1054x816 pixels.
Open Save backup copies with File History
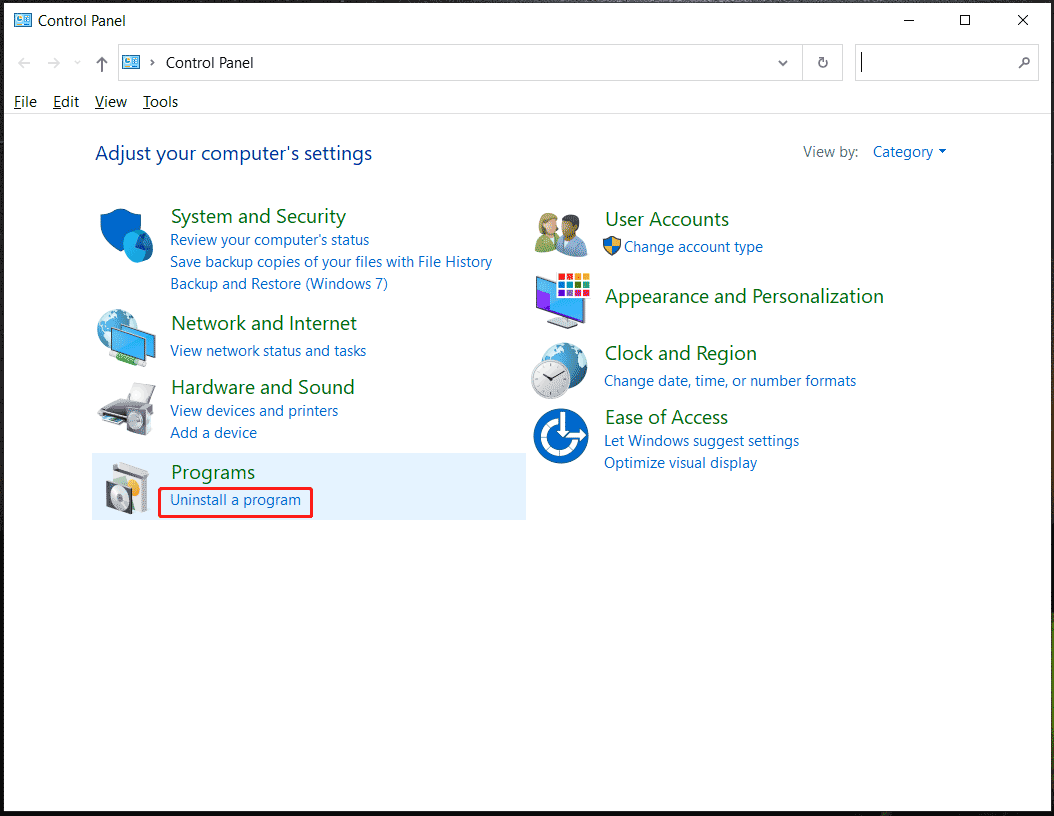[331, 262]
